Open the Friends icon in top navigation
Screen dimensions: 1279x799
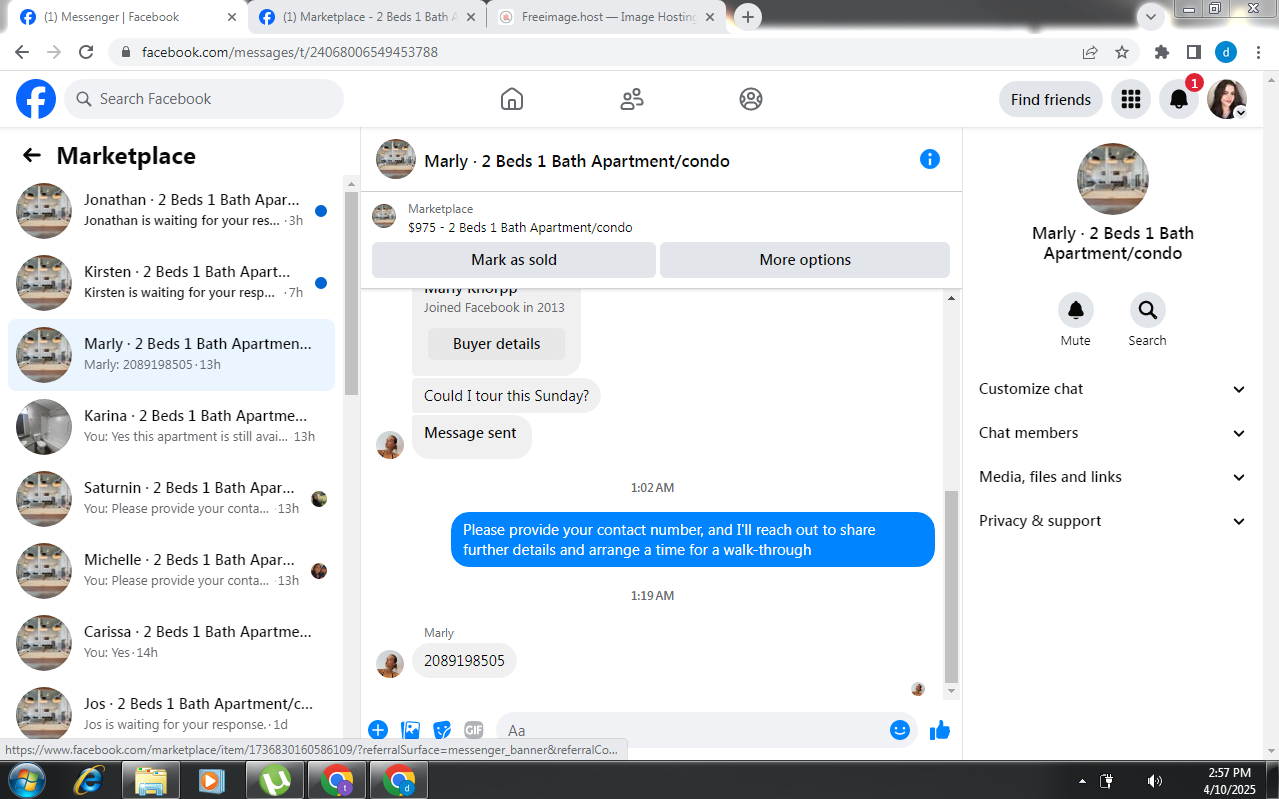coord(632,99)
